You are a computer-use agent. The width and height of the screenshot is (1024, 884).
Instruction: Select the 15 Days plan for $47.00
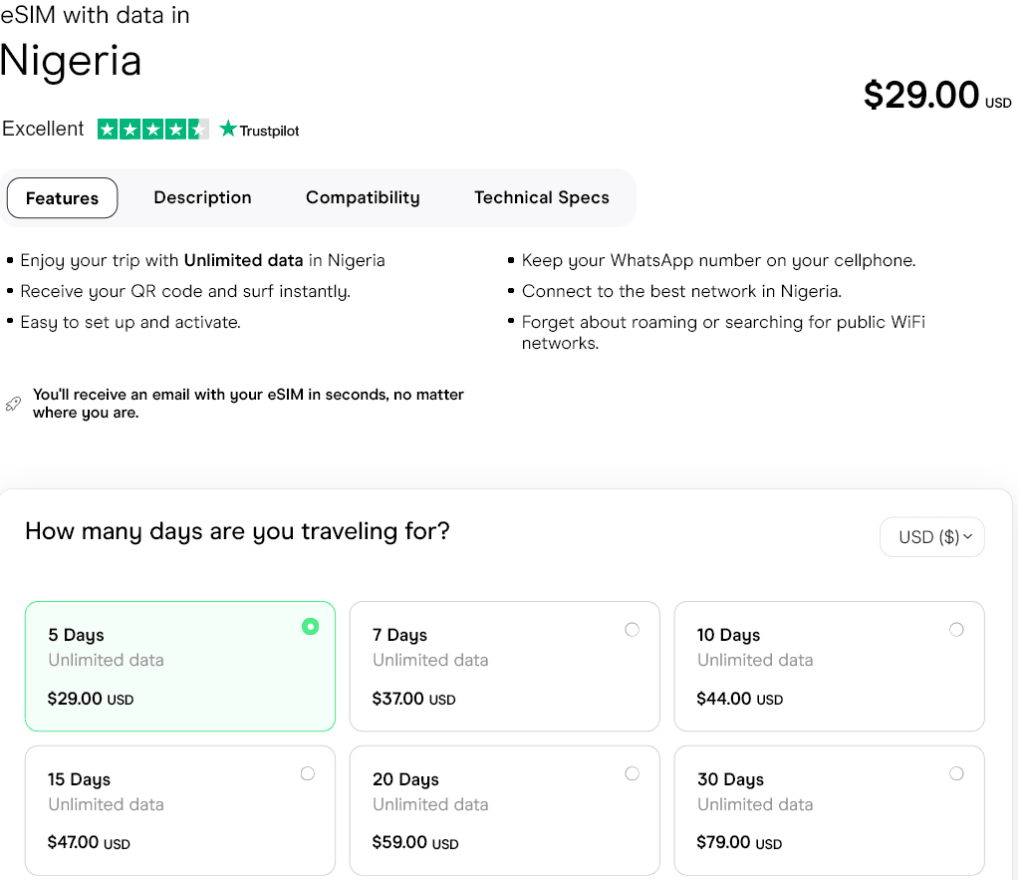tap(180, 810)
